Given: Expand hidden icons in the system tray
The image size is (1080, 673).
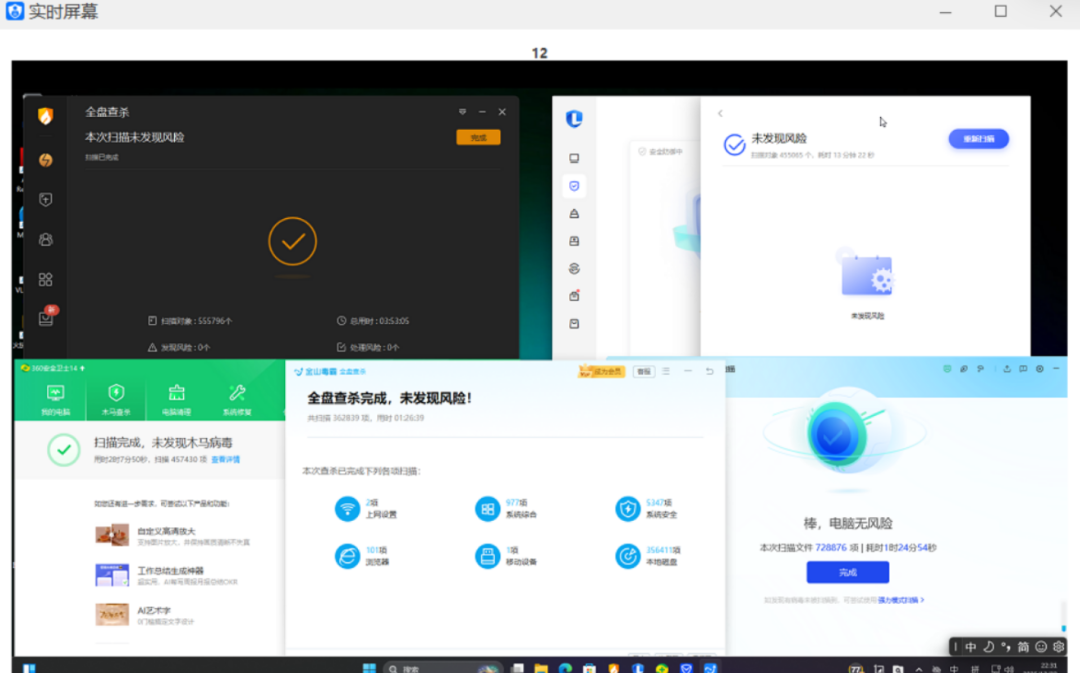Looking at the screenshot, I should [x=917, y=667].
